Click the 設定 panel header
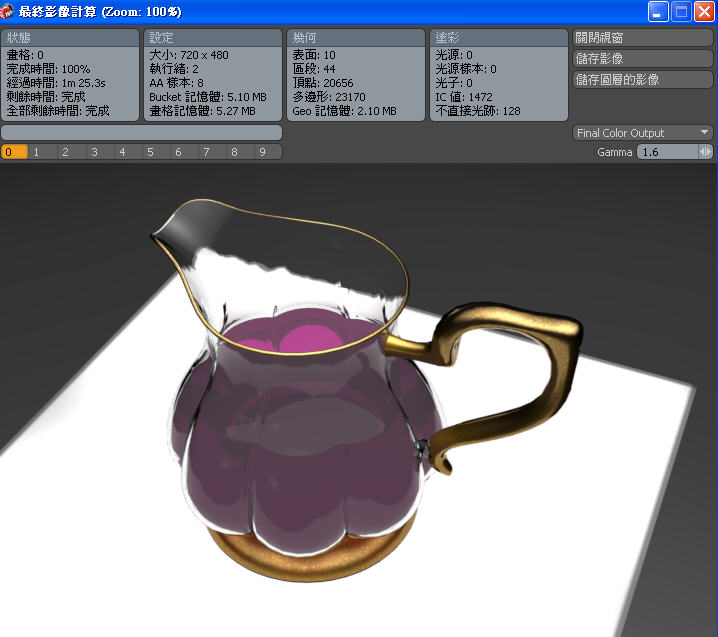 213,38
